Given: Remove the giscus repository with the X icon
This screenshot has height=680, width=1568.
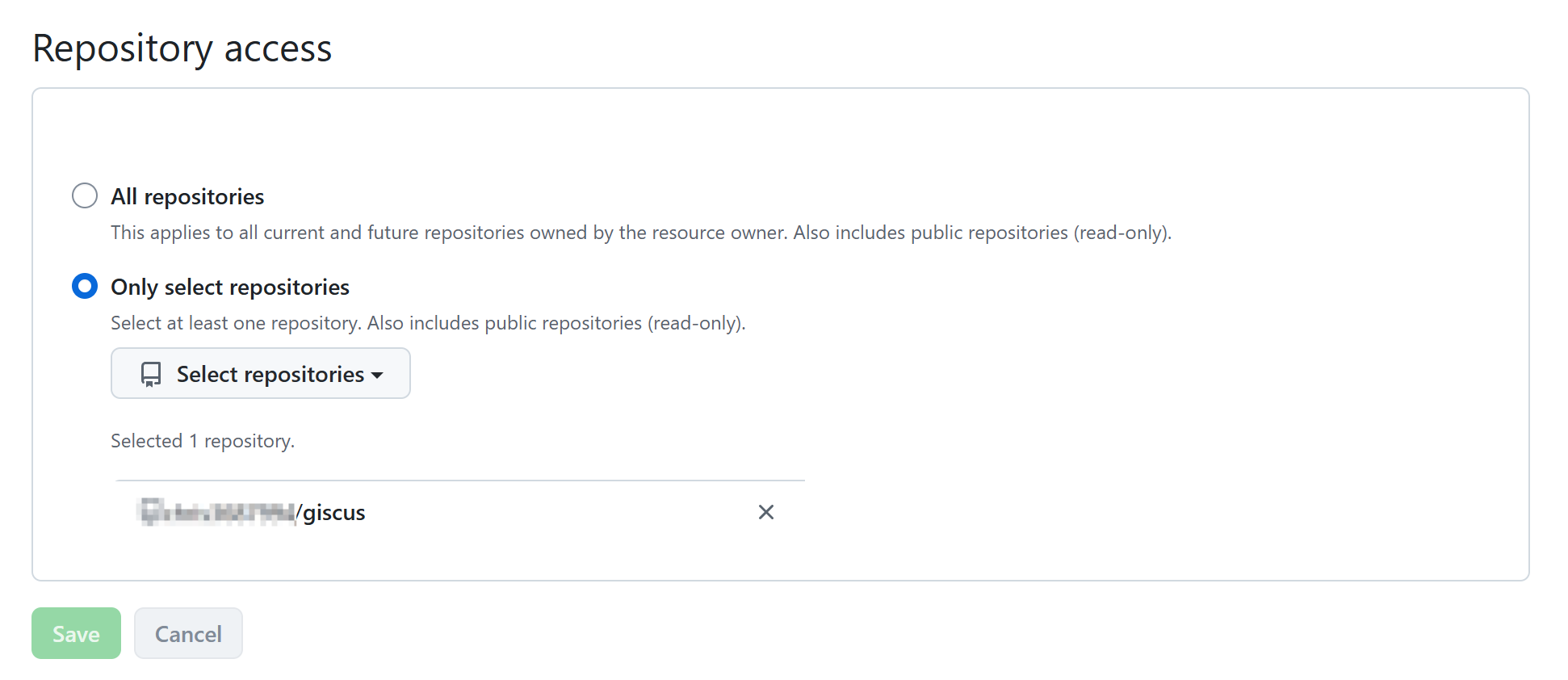Looking at the screenshot, I should [765, 512].
